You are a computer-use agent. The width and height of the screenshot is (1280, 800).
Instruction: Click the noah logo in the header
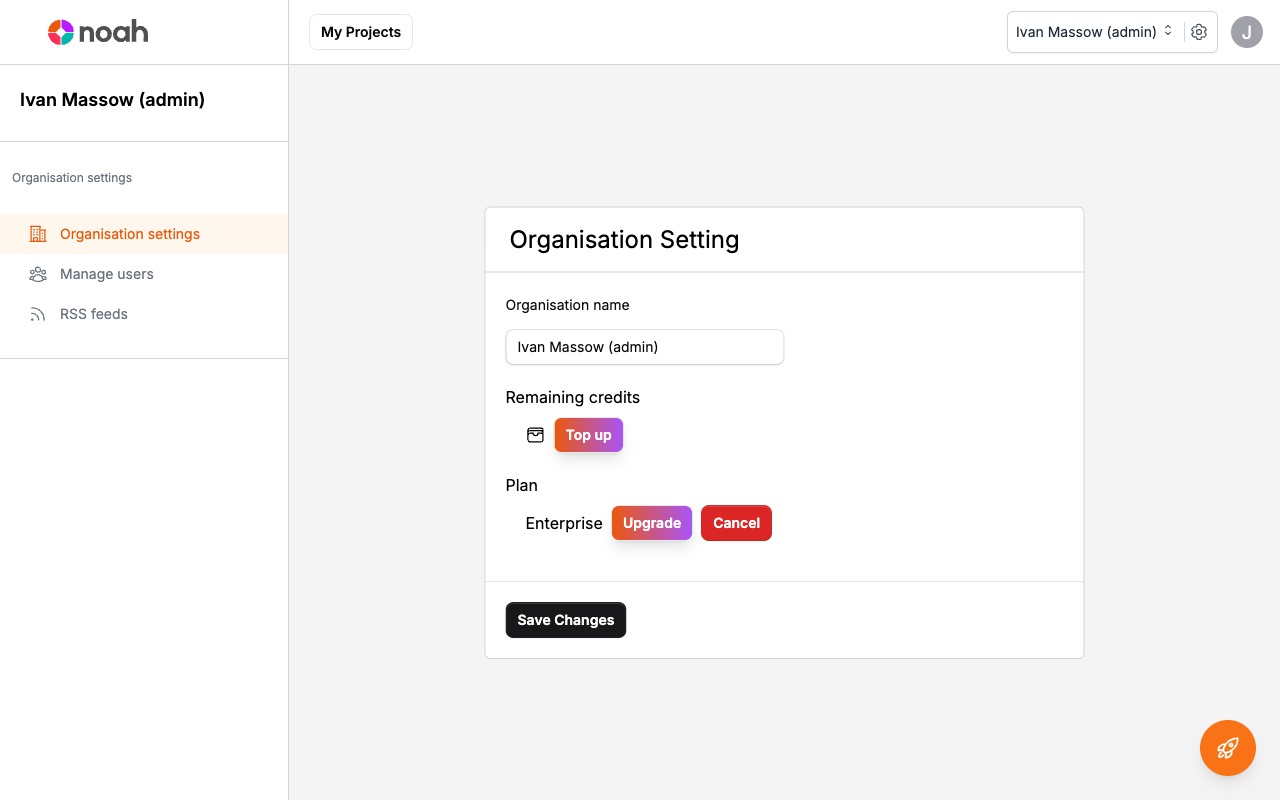coord(97,31)
